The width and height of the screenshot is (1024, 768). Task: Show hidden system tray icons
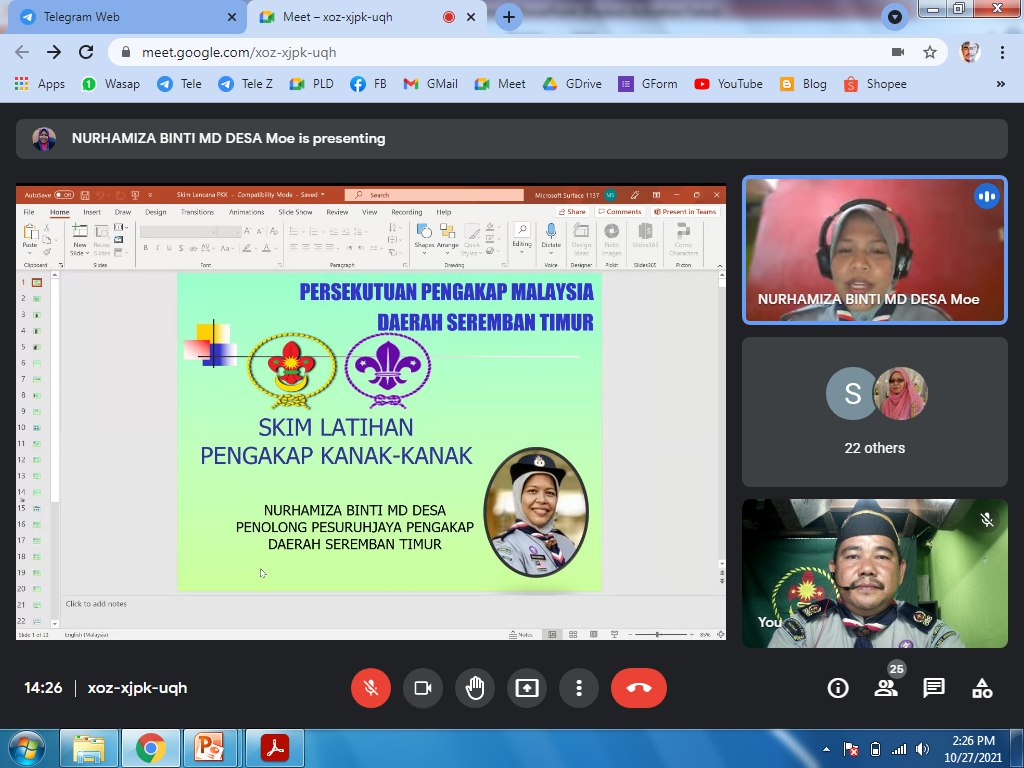click(x=827, y=749)
